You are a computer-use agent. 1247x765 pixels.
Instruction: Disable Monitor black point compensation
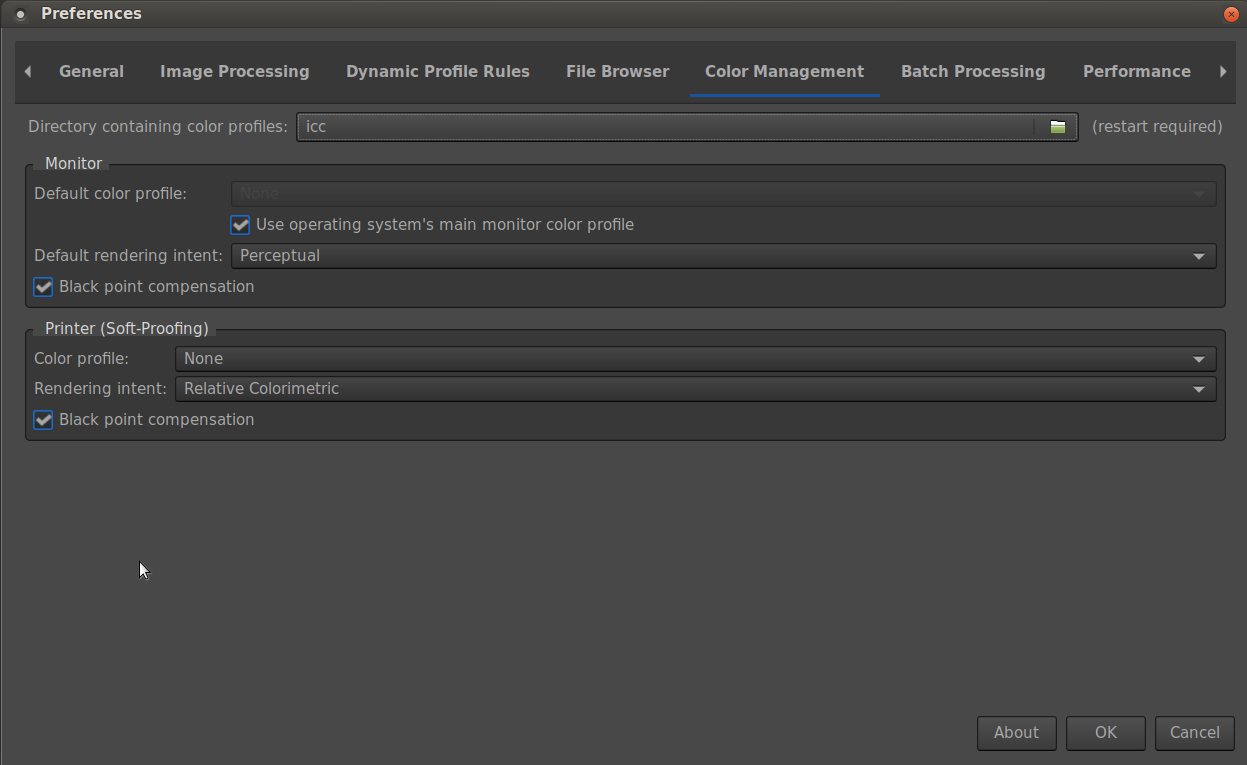pos(43,287)
